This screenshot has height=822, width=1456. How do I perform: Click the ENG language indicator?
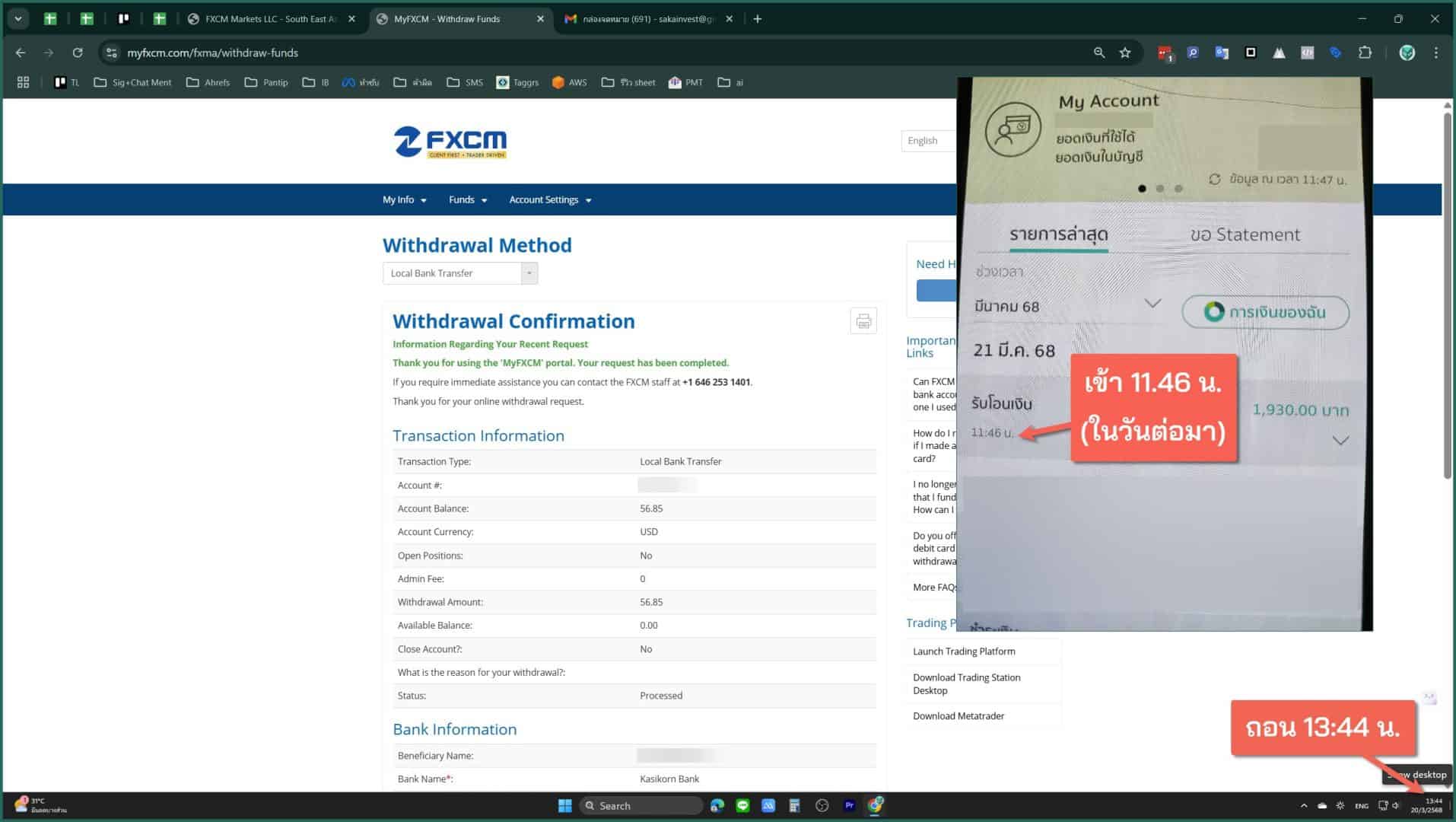pyautogui.click(x=1362, y=805)
